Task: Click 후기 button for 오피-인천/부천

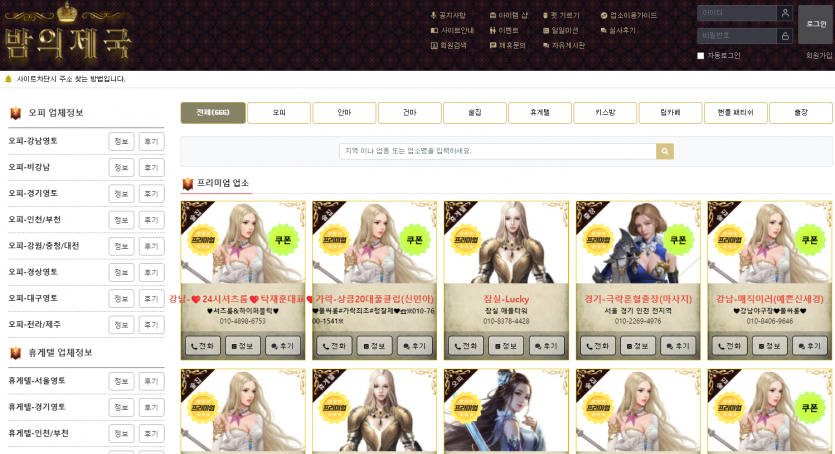Action: point(152,220)
